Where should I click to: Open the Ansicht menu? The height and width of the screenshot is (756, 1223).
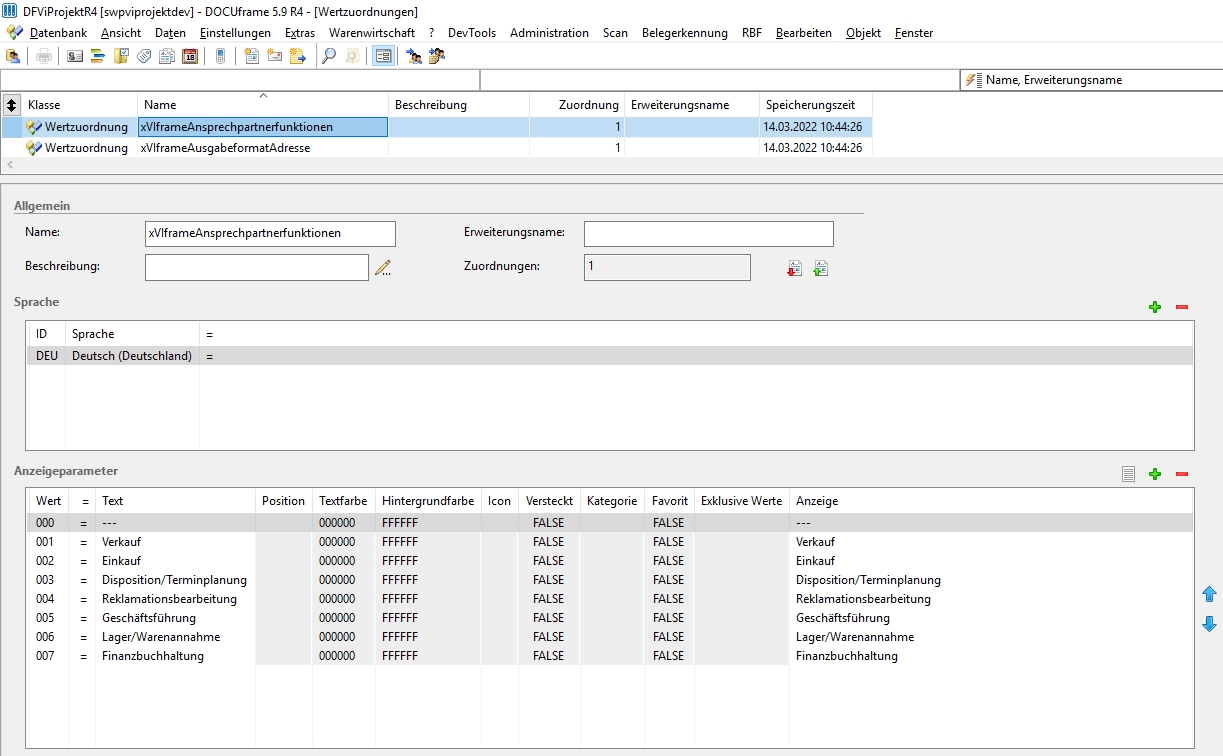(121, 33)
